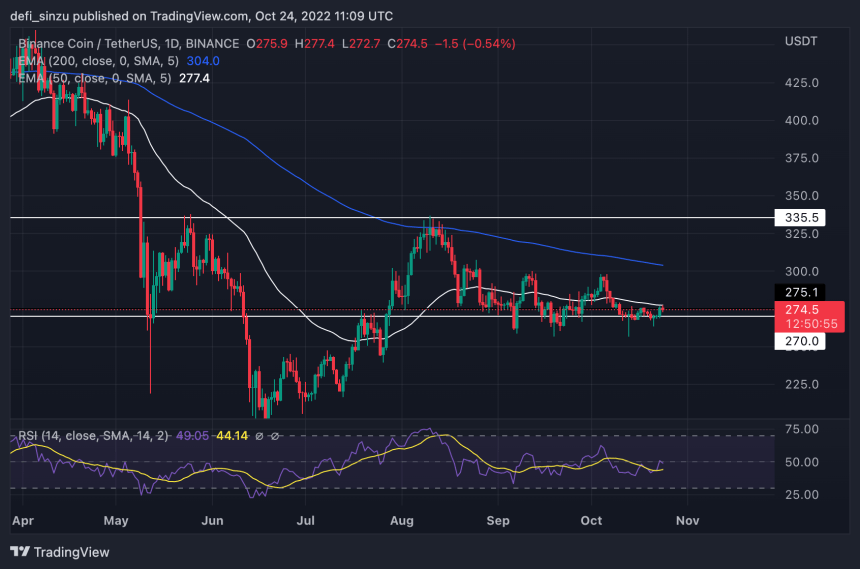The image size is (860, 569).
Task: Open the EMA 200 indicator legend
Action: point(99,61)
